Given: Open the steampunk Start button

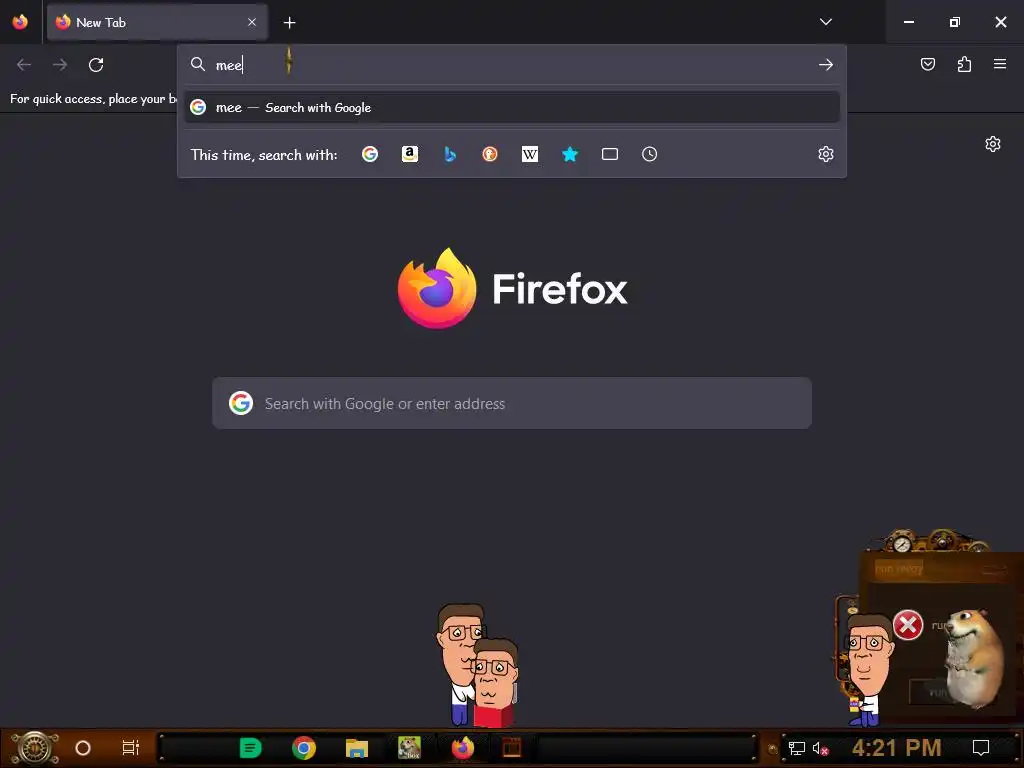Looking at the screenshot, I should pyautogui.click(x=35, y=748).
